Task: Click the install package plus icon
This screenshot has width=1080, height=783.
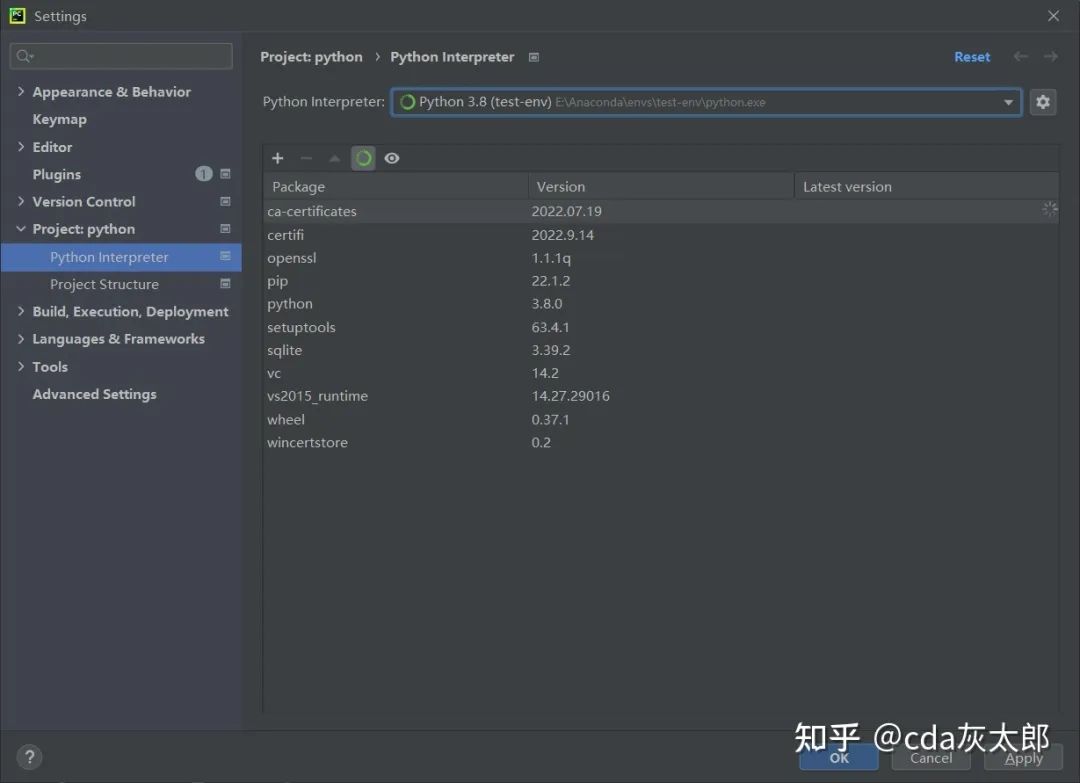Action: click(x=278, y=158)
